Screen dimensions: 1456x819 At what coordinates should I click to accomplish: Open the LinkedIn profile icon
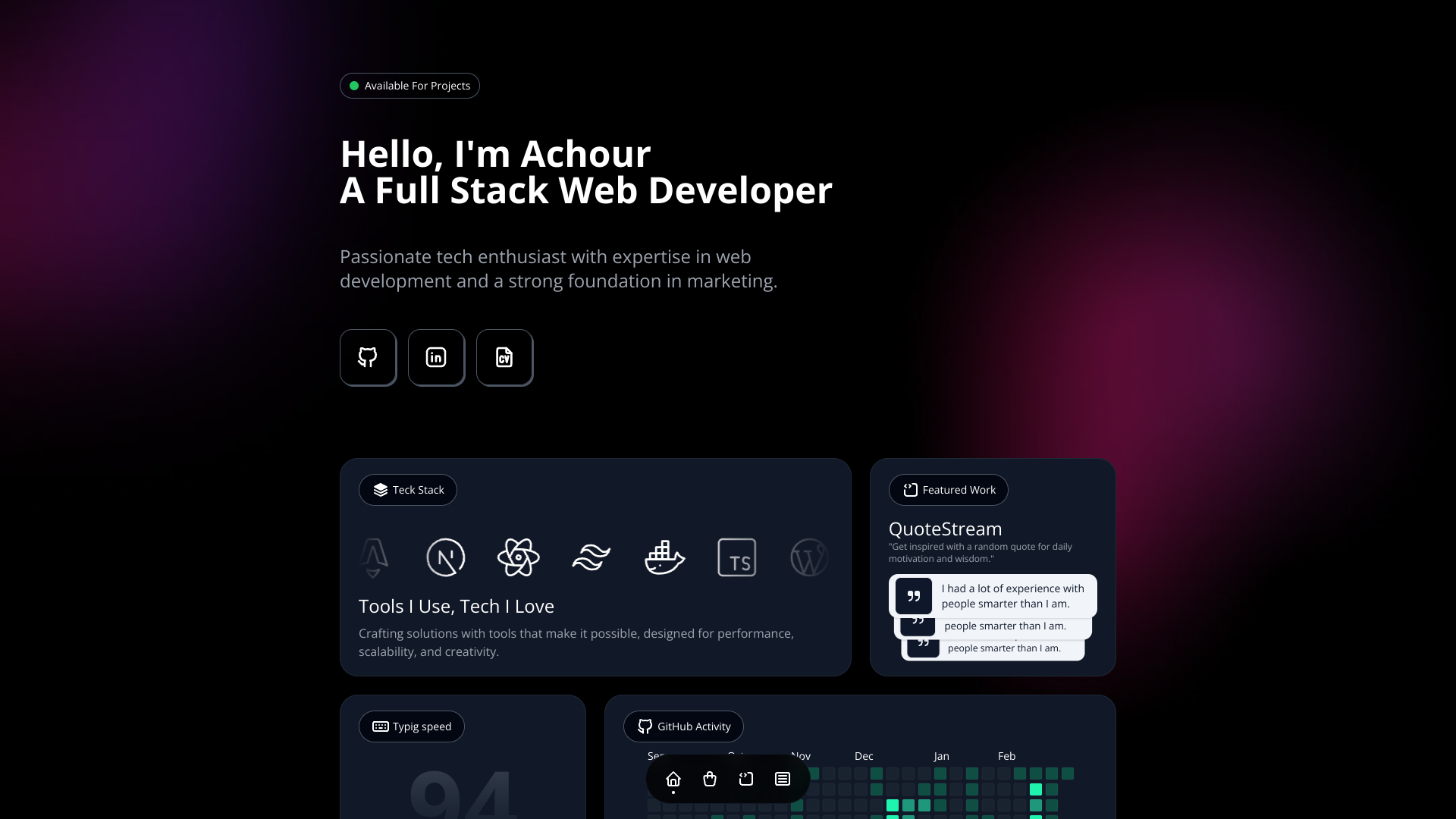click(436, 357)
